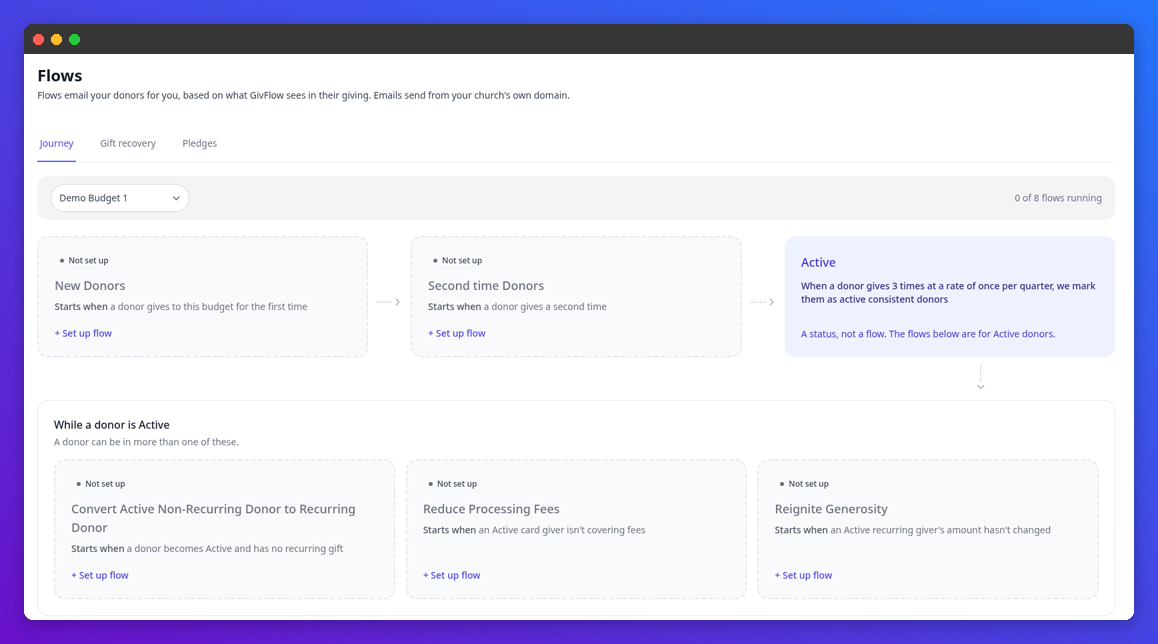Click the Flows page heading

[x=60, y=75]
